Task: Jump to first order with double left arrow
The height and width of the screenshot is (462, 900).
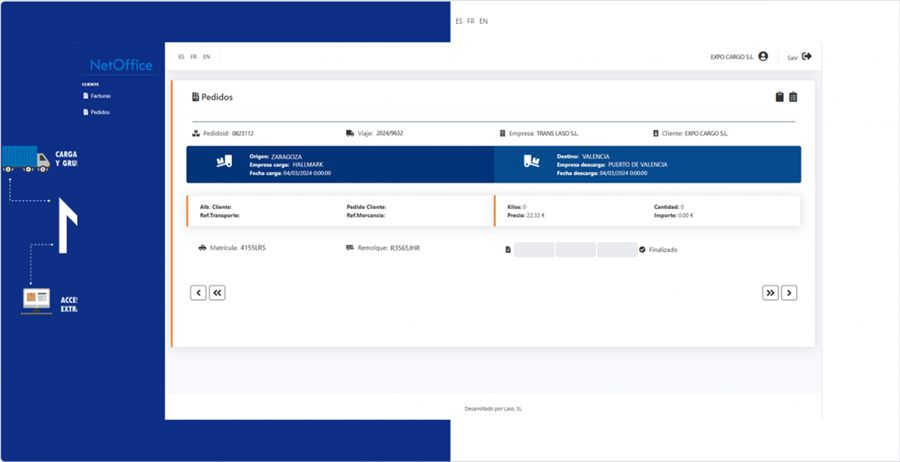Action: pyautogui.click(x=217, y=293)
